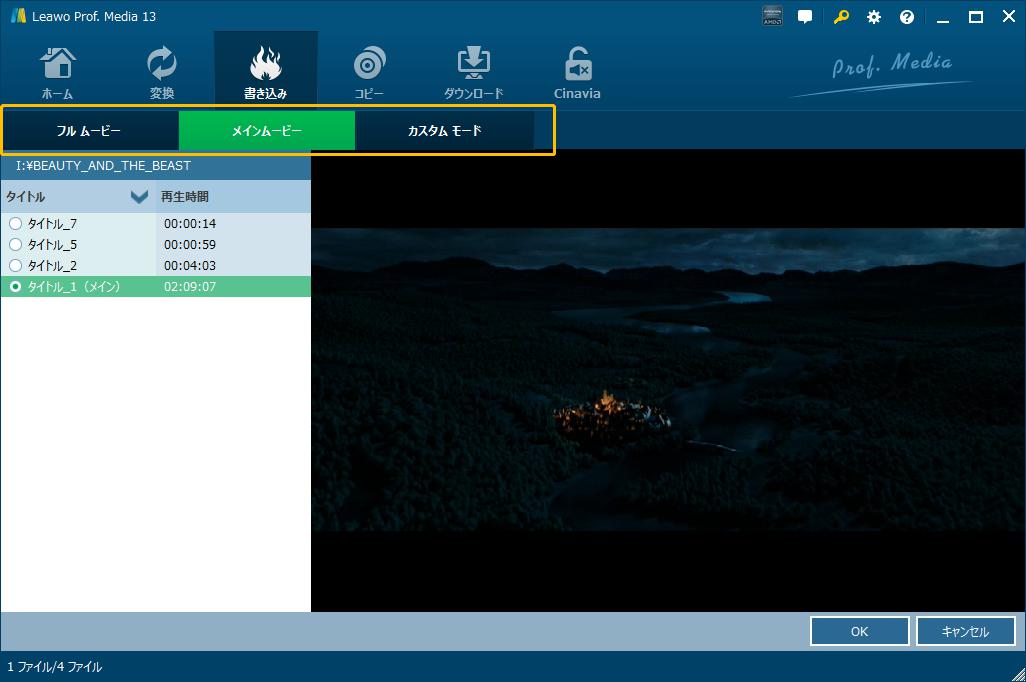Click the キャンセル button
Viewport: 1026px width, 682px height.
[965, 632]
